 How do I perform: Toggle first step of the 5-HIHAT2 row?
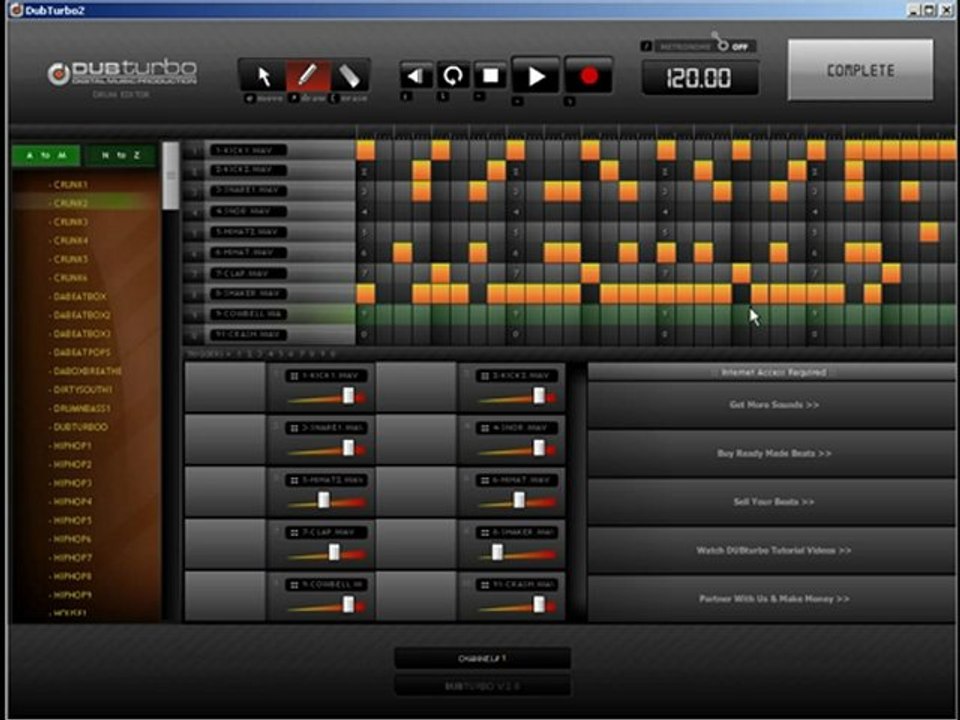(366, 232)
